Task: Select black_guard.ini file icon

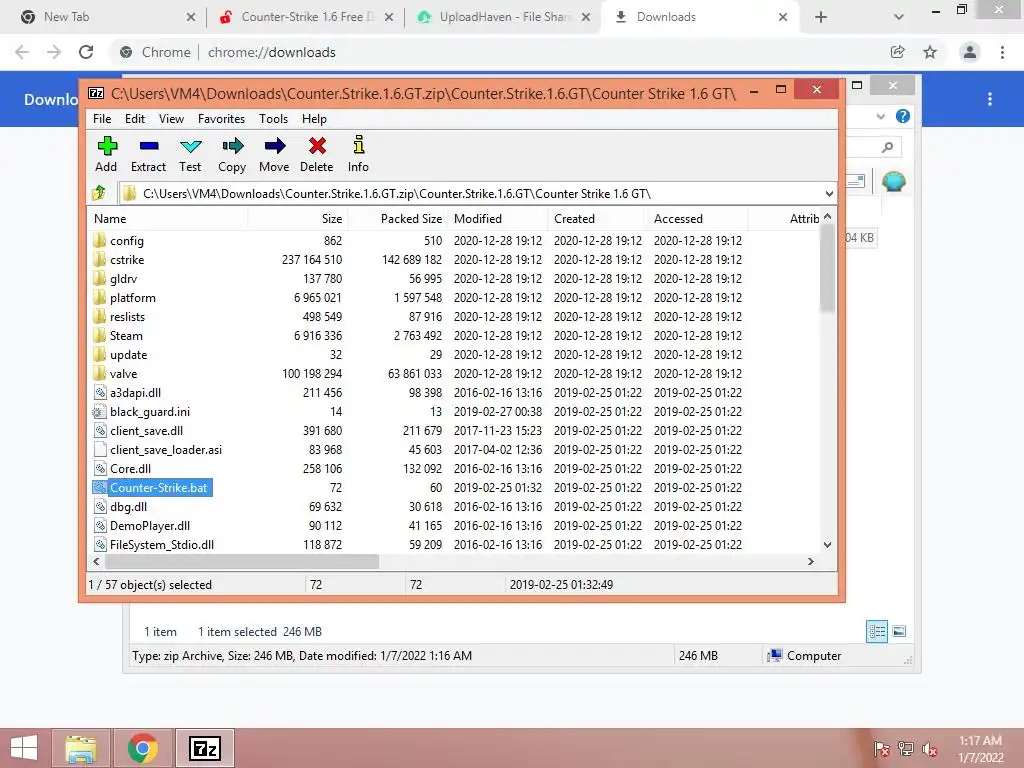Action: (100, 411)
